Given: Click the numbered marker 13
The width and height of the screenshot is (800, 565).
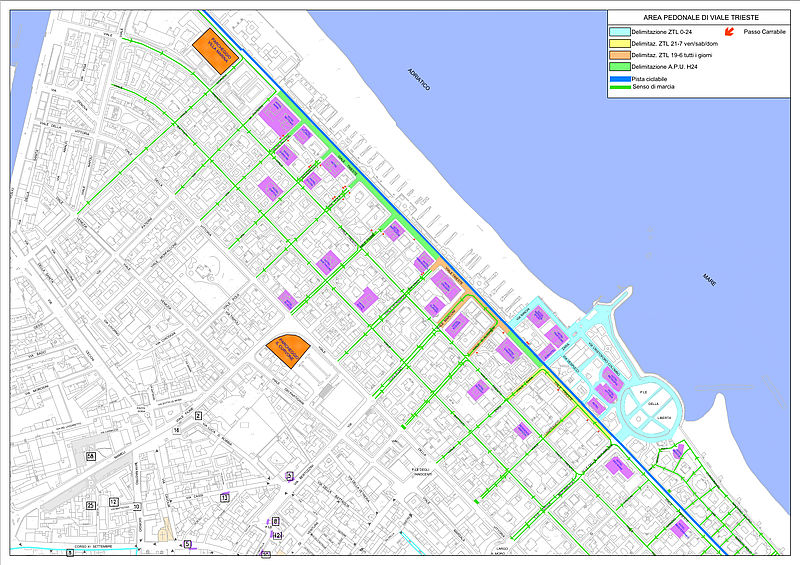Looking at the screenshot, I should pos(225,497).
